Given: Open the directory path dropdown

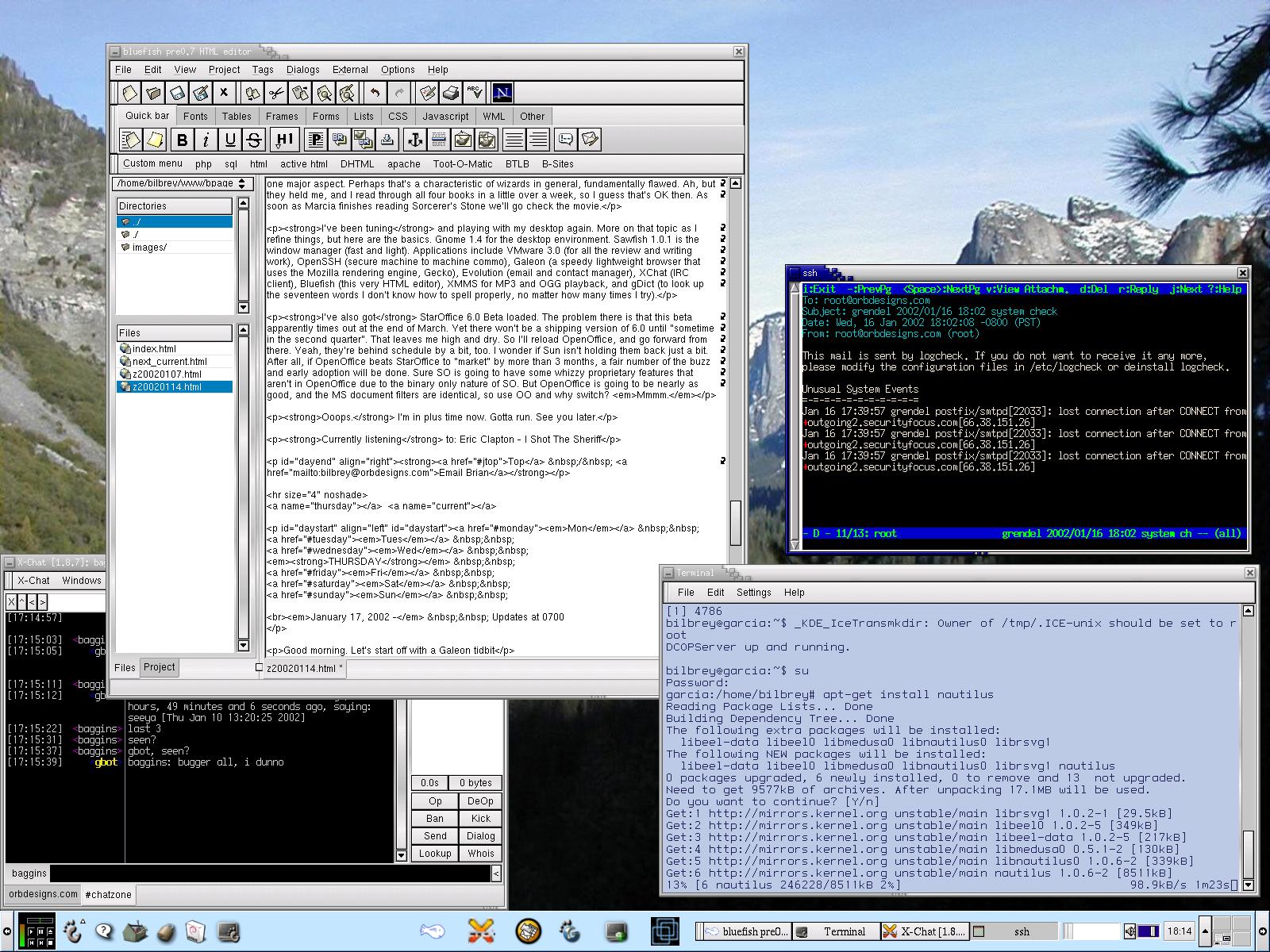Looking at the screenshot, I should tap(182, 183).
